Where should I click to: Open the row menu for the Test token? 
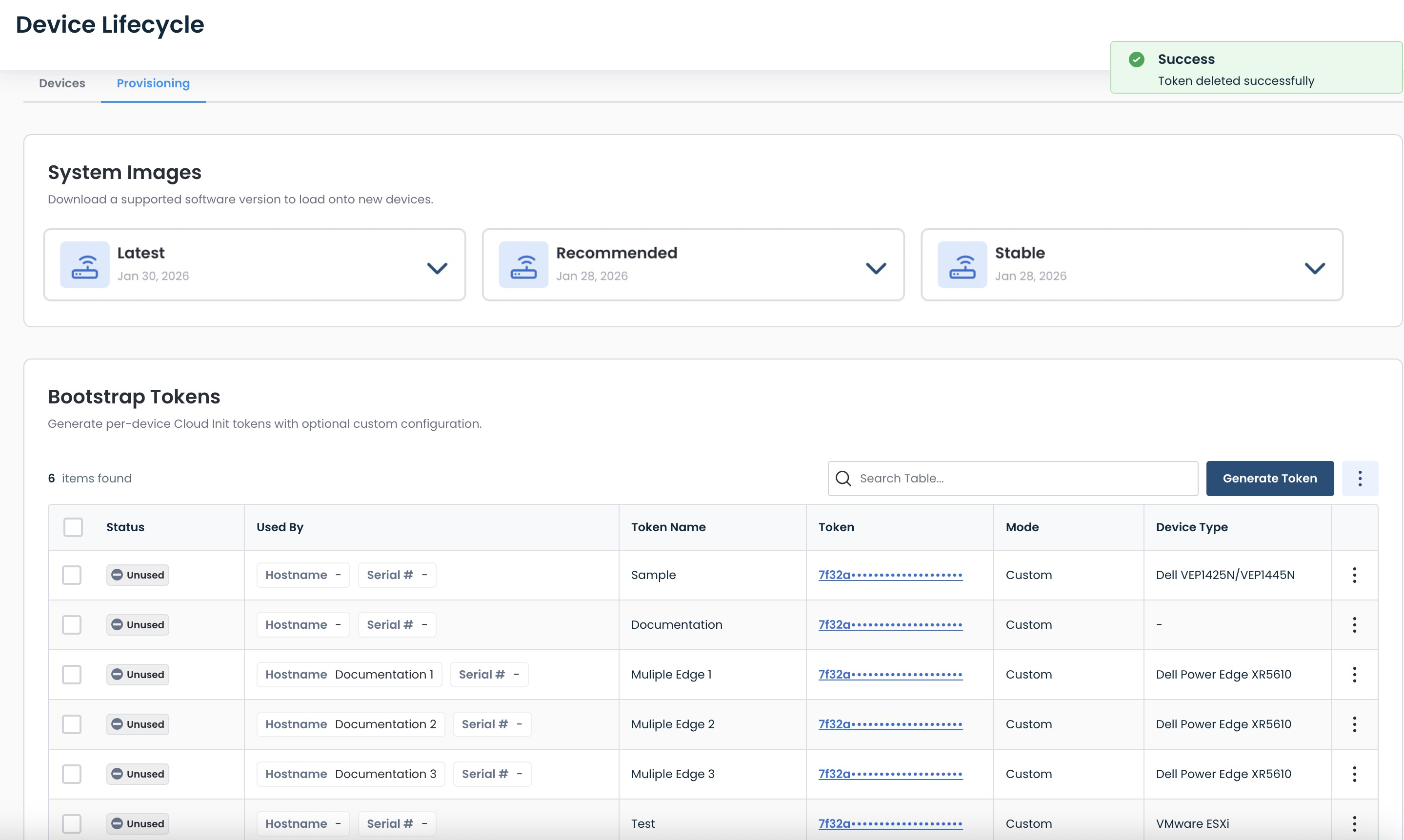tap(1354, 823)
